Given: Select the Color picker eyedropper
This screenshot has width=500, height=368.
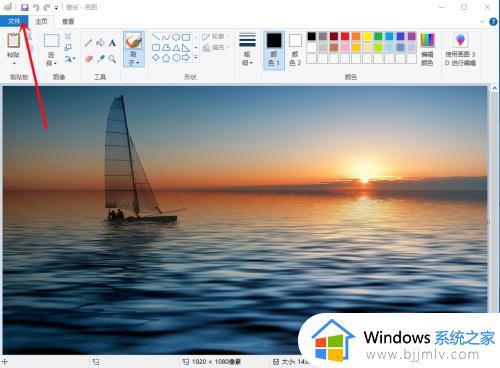Looking at the screenshot, I should (100, 59).
